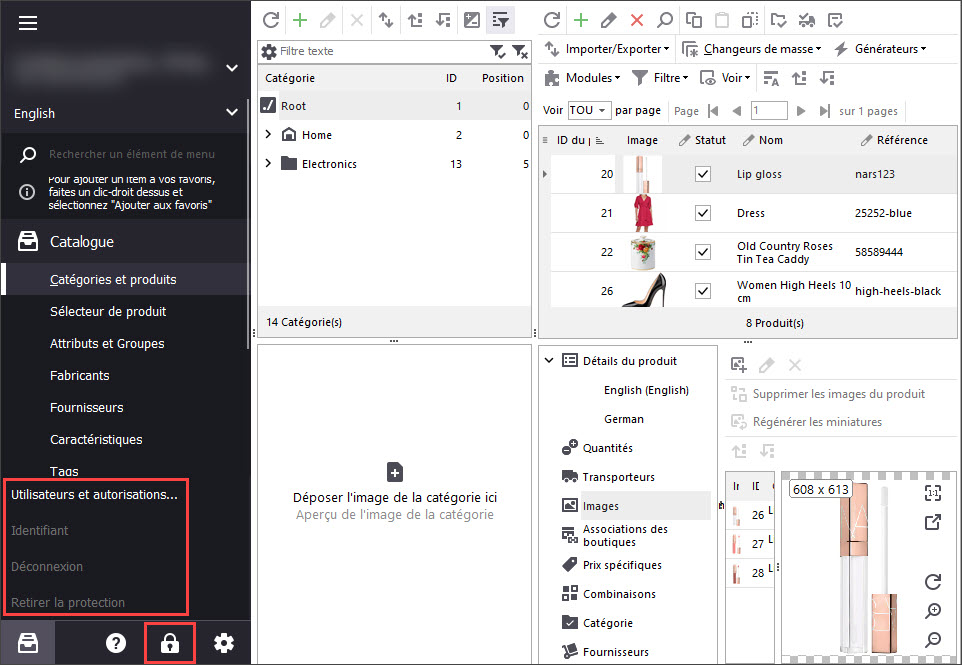This screenshot has width=962, height=665.
Task: Click the lock icon in the bottom bar
Action: point(169,644)
